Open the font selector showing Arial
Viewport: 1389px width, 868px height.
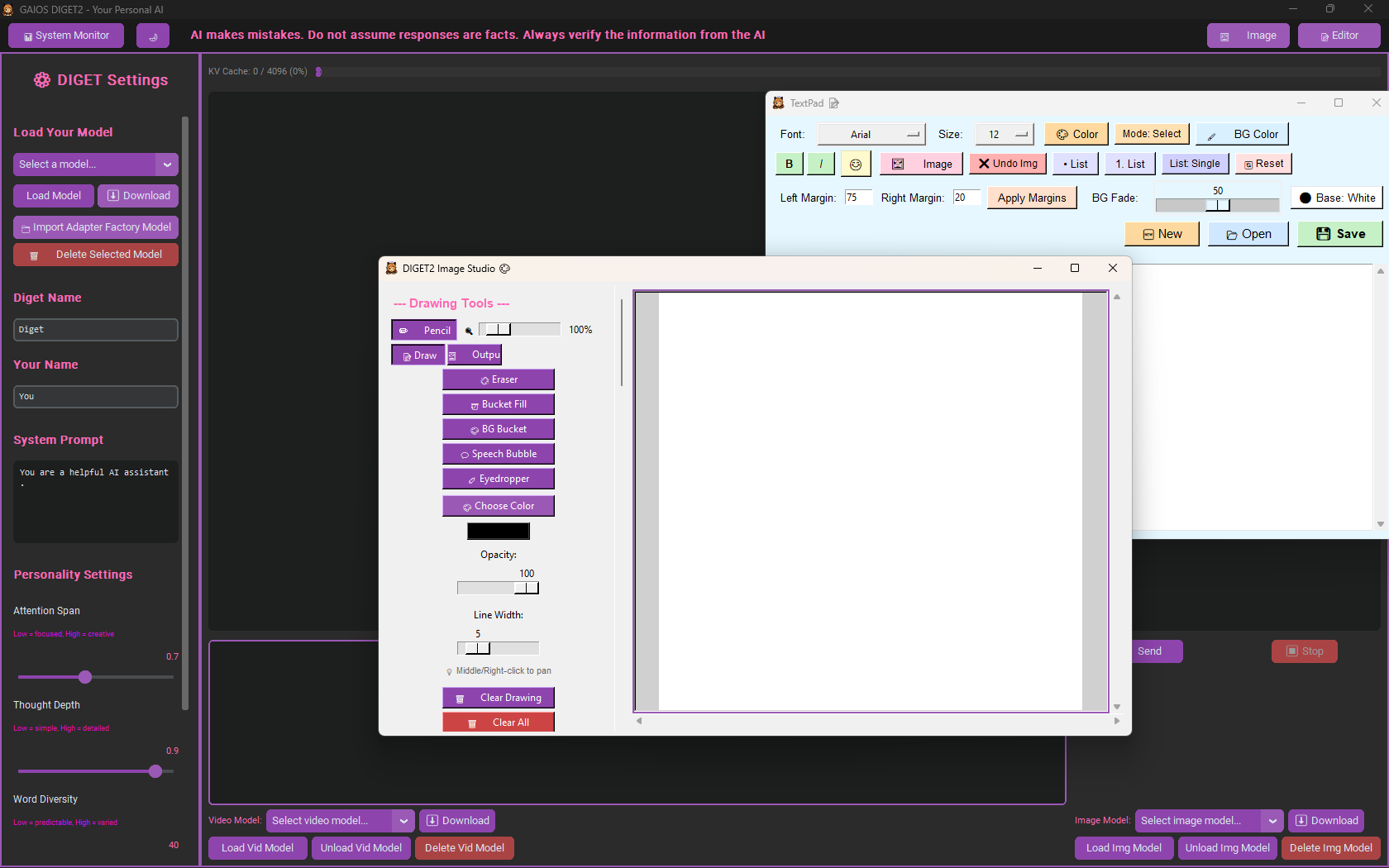(871, 133)
